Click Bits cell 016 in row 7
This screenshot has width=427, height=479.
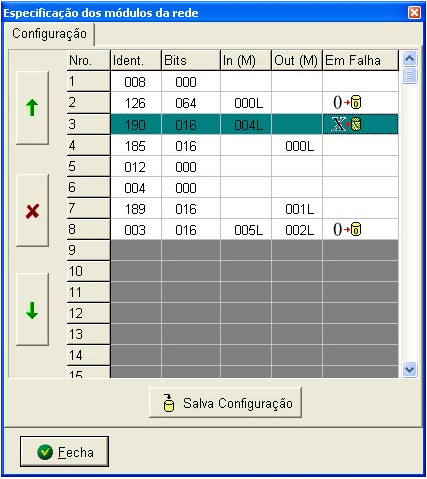coord(191,208)
